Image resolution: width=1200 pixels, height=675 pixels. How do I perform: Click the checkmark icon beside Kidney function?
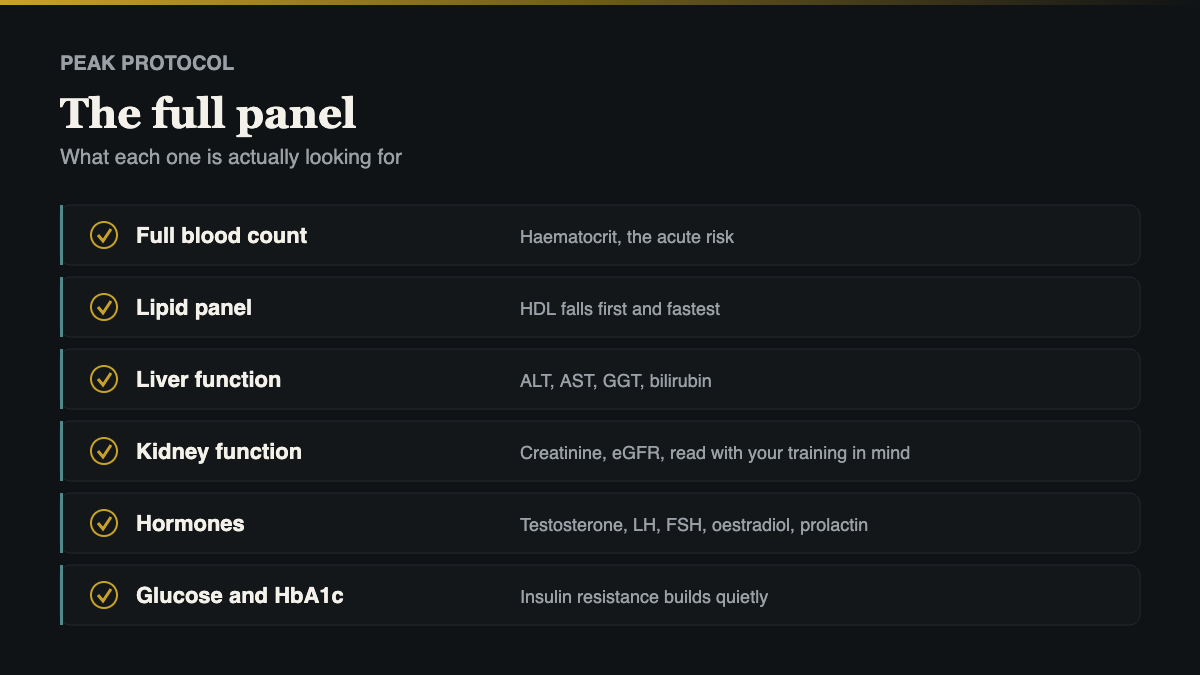click(104, 451)
